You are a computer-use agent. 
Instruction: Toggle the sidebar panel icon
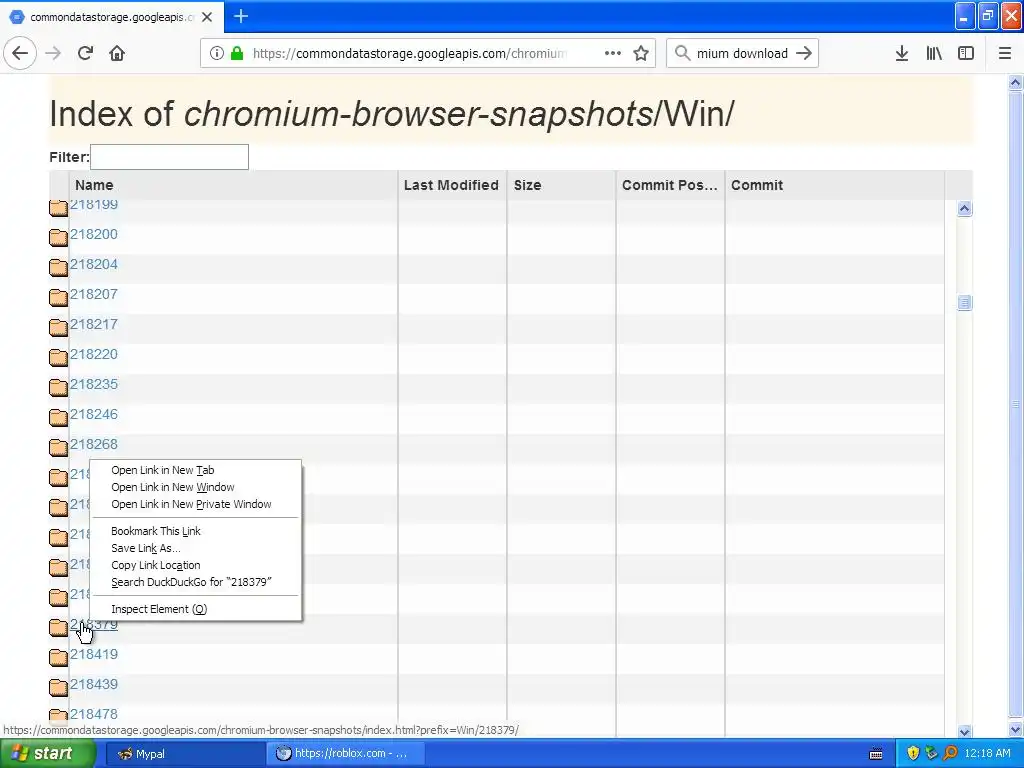pyautogui.click(x=966, y=54)
